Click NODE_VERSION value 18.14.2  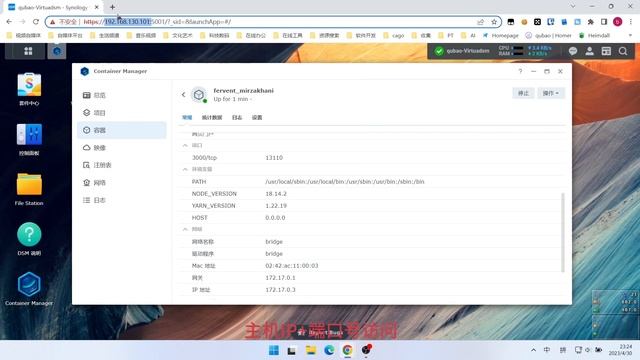(x=276, y=194)
